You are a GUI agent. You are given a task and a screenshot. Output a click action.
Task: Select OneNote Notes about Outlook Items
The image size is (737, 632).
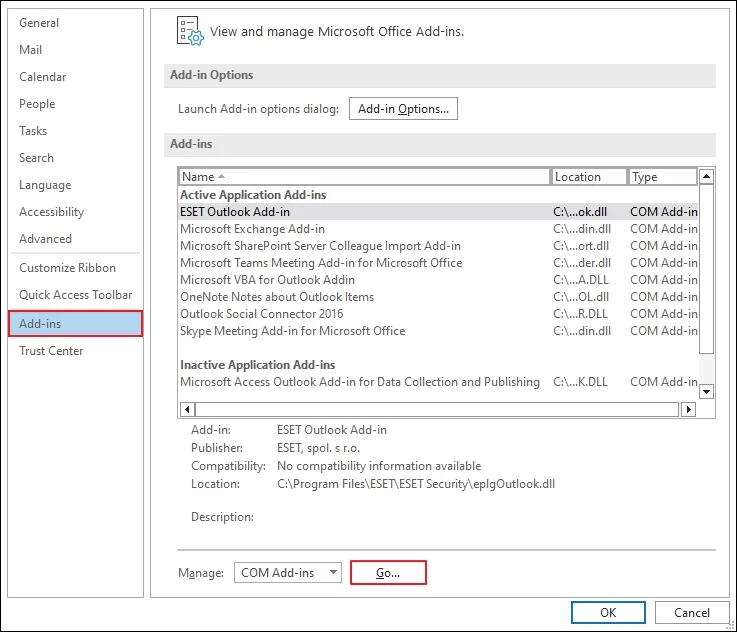tap(438, 297)
